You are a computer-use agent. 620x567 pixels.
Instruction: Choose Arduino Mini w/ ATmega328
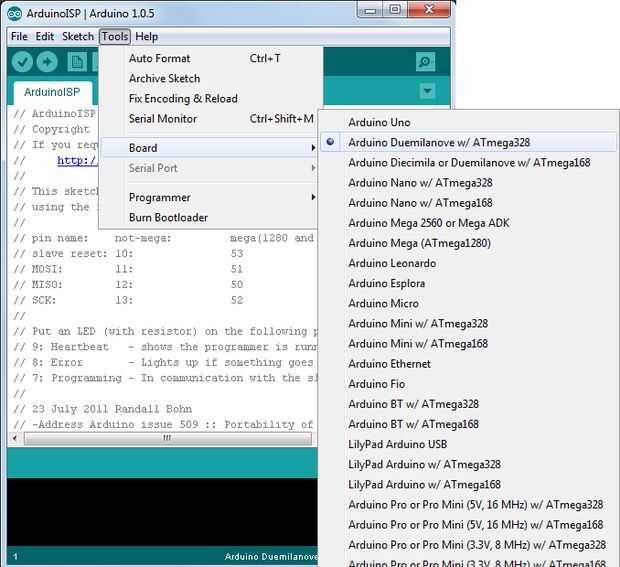click(469, 324)
